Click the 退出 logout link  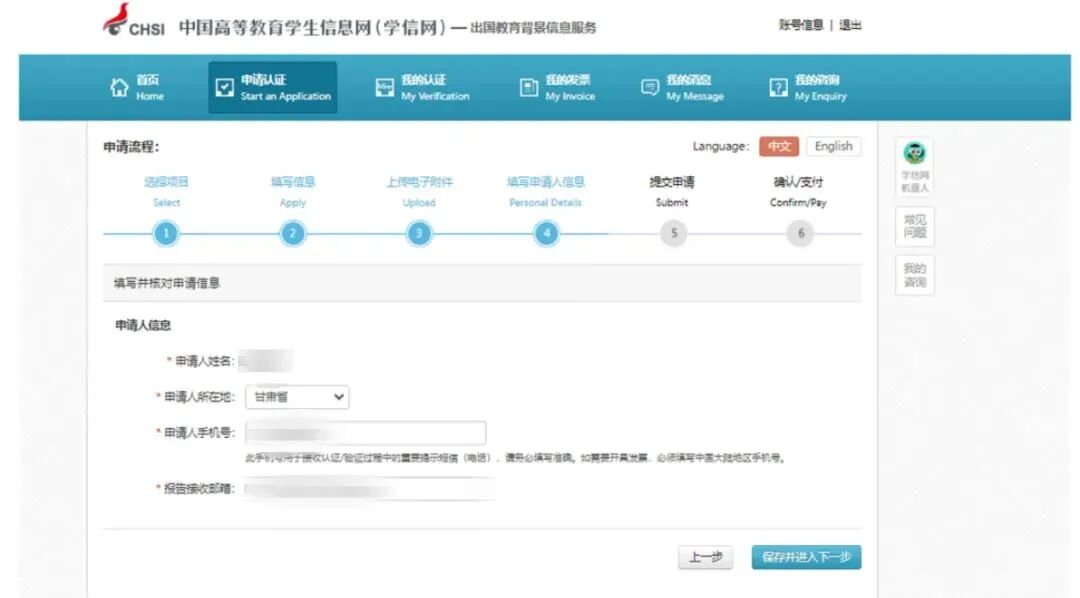(851, 25)
